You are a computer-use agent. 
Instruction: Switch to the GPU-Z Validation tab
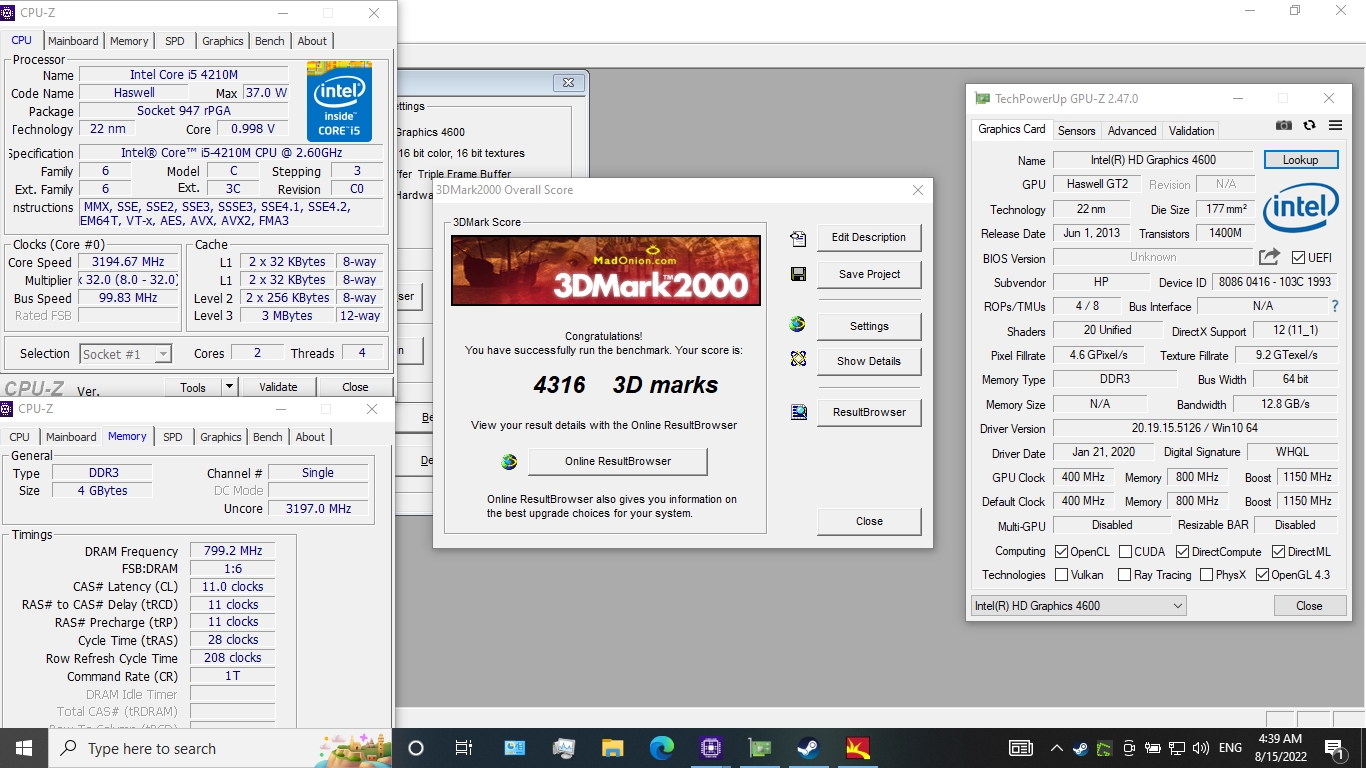[1191, 130]
